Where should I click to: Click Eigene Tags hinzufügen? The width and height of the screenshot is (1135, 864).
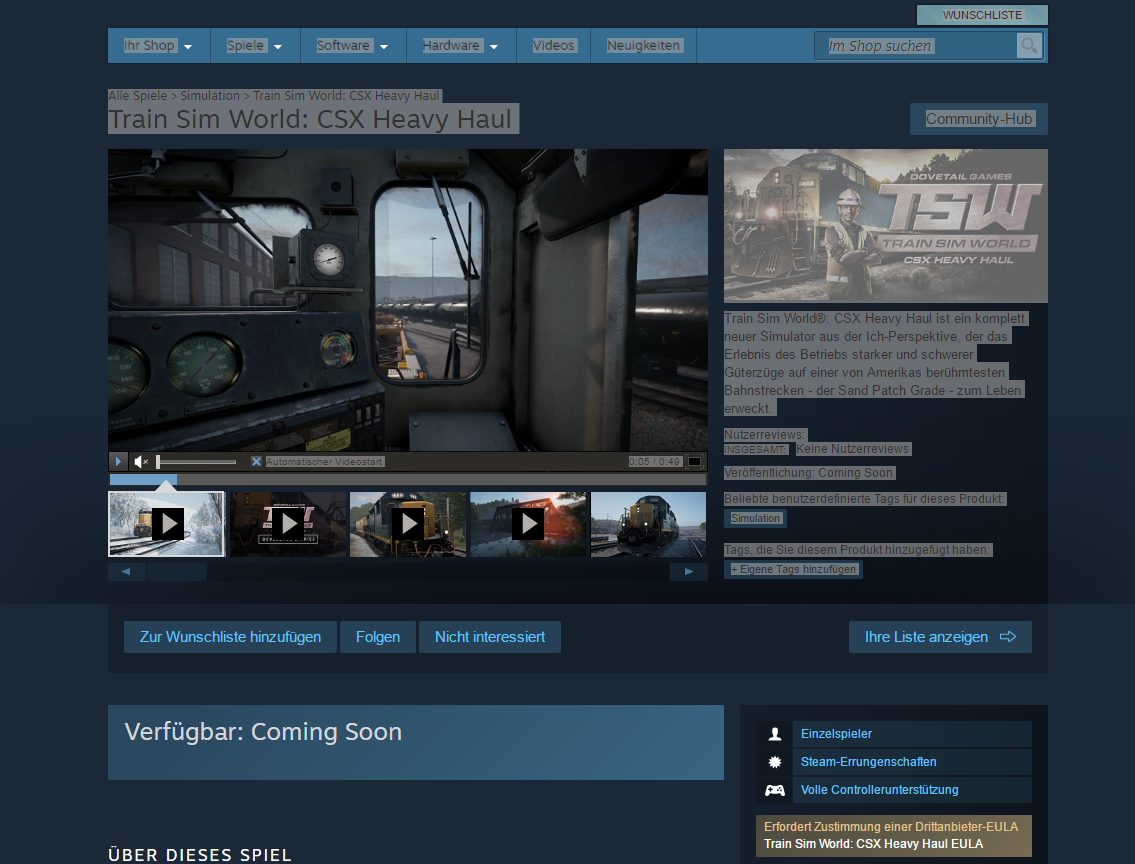[x=793, y=569]
